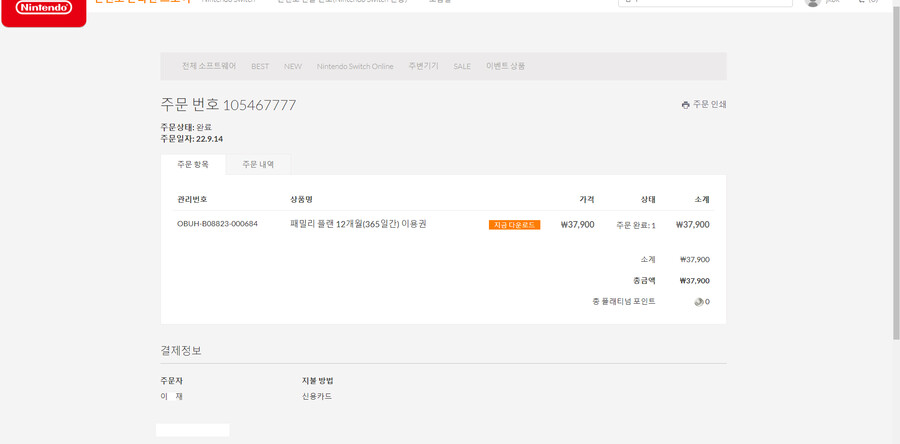Open the 이벤트 상품 category
This screenshot has height=444, width=900.
(506, 66)
